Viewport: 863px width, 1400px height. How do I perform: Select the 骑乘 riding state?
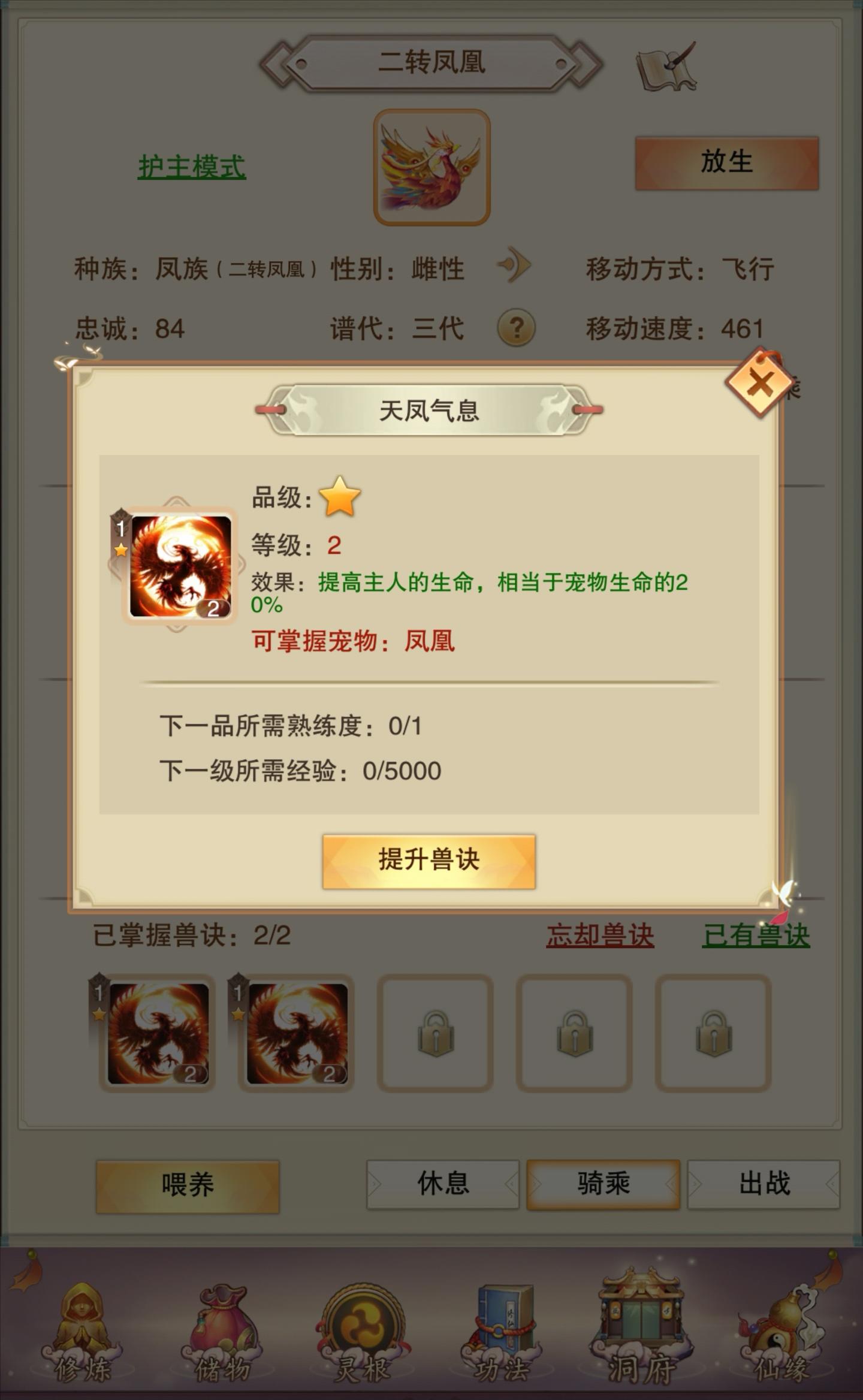click(x=603, y=1184)
